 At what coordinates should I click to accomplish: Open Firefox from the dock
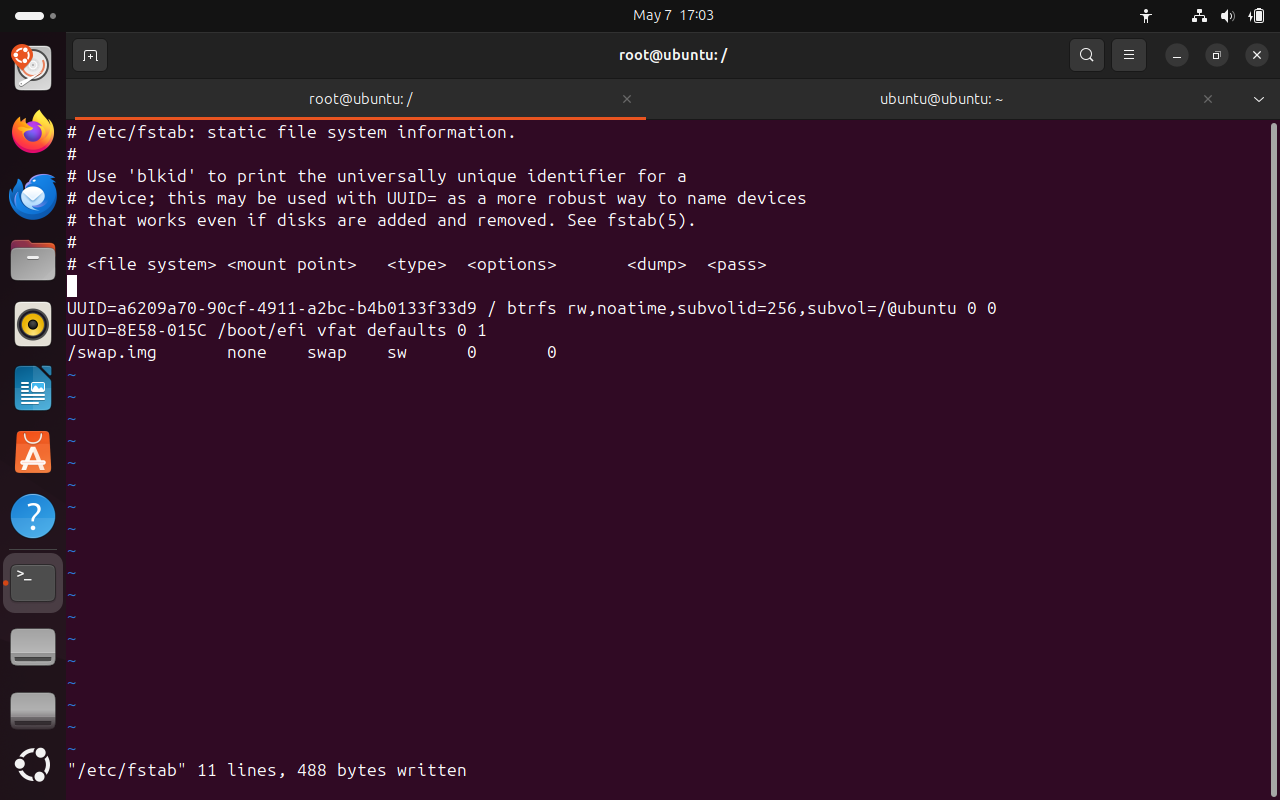click(x=33, y=131)
